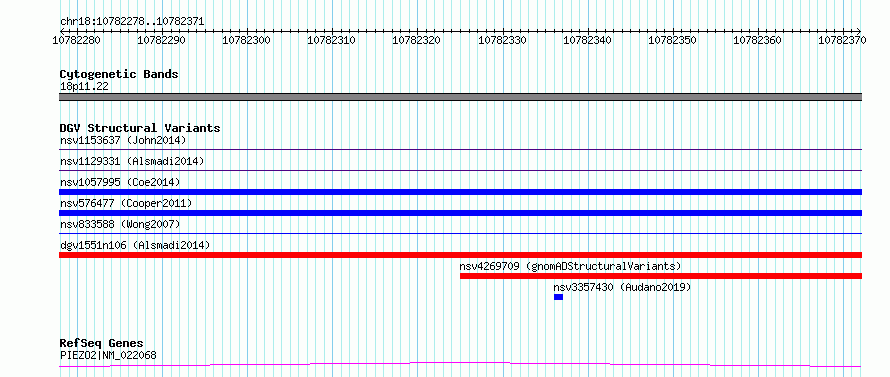Click the thick blue nsv1057995 Coe2014 bar
The width and height of the screenshot is (890, 377).
460,192
